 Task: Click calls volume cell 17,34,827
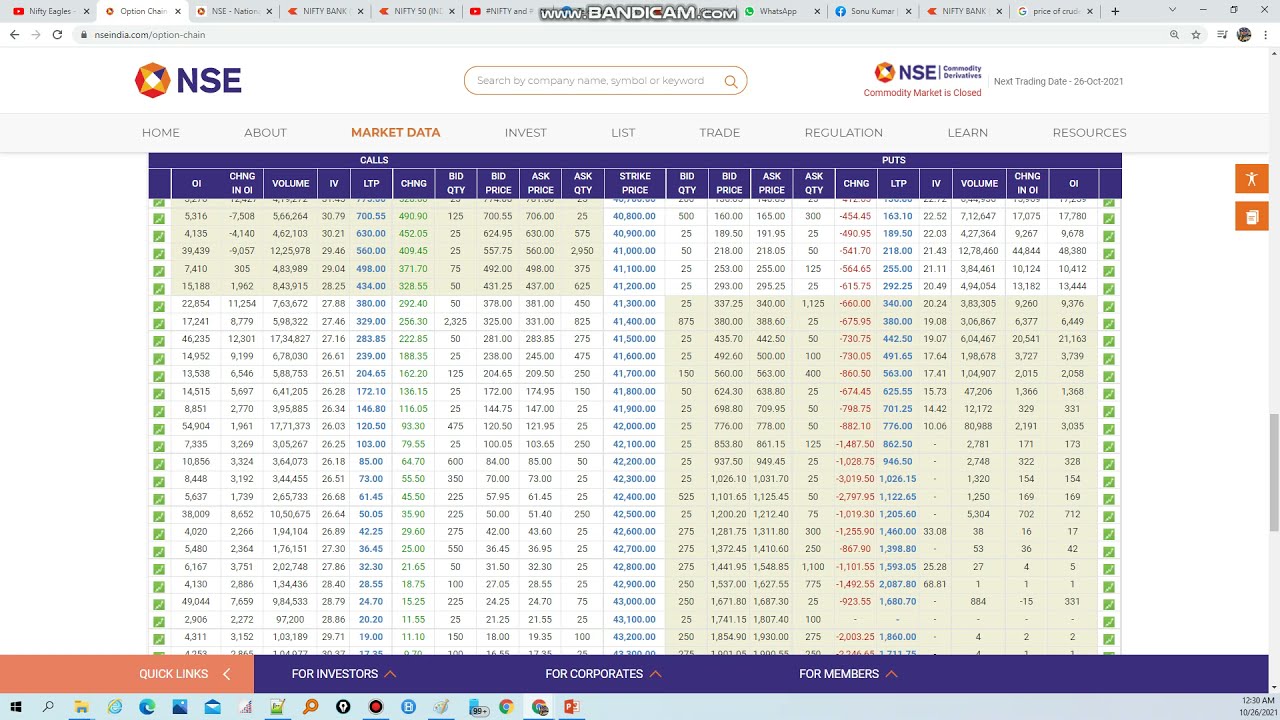tap(291, 340)
